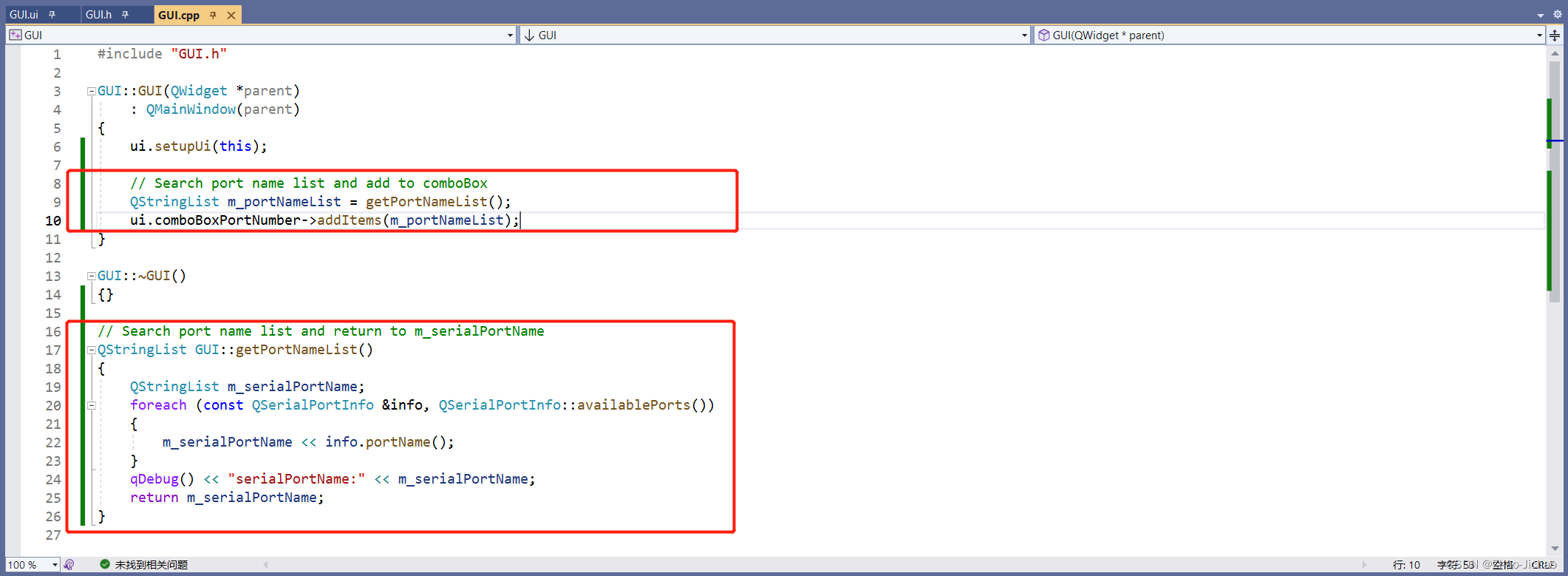1568x576 pixels.
Task: Close the GUI.cpp tab
Action: pos(231,15)
